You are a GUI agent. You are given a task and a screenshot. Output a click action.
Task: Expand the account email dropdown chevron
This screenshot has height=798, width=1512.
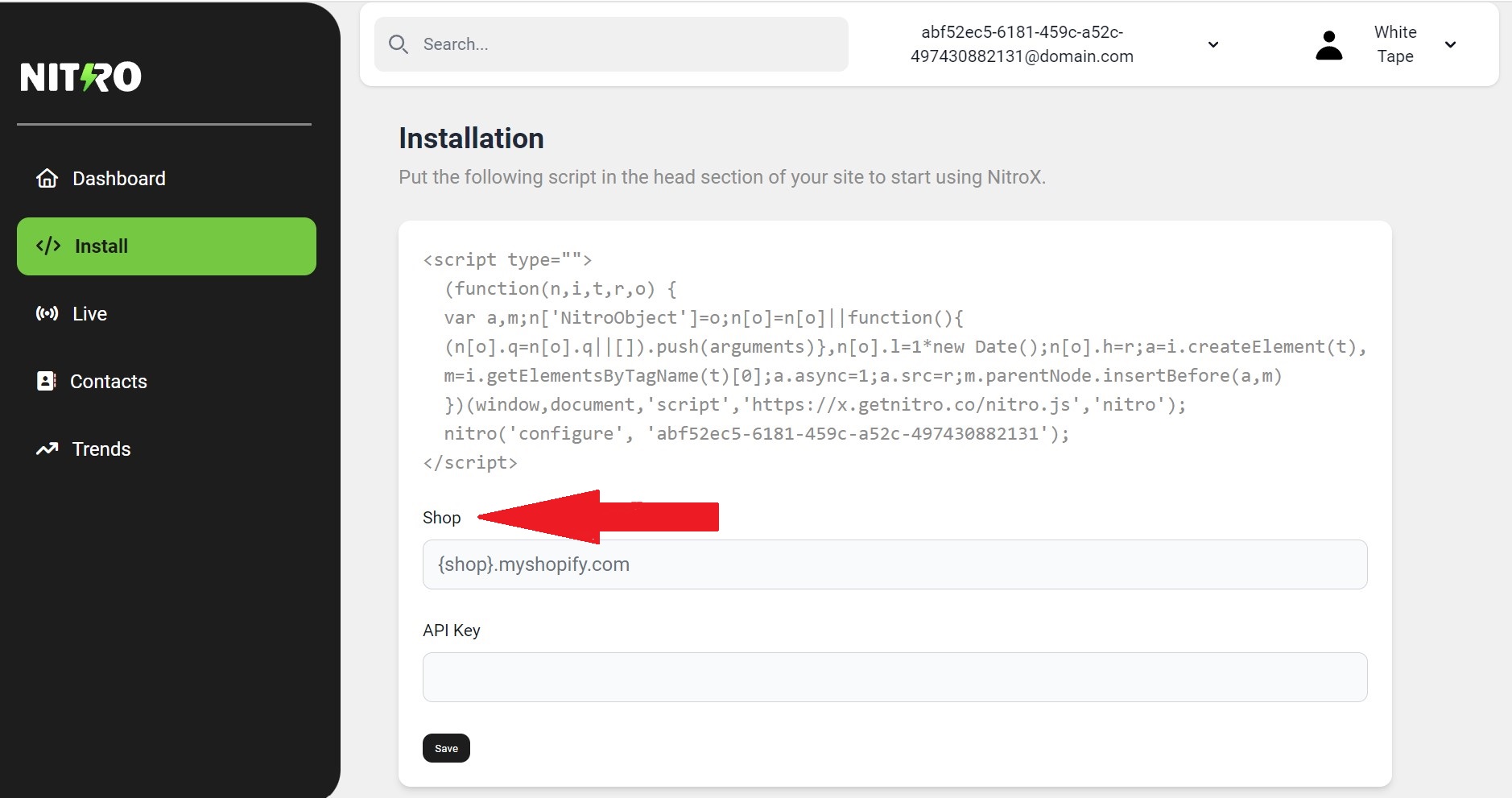(x=1212, y=45)
